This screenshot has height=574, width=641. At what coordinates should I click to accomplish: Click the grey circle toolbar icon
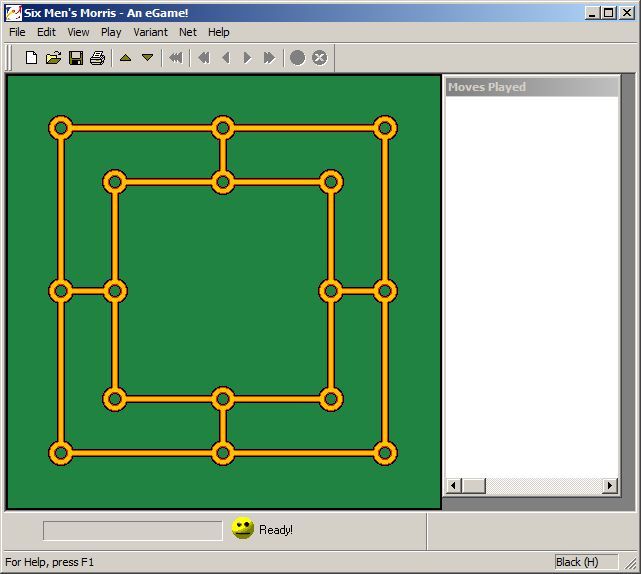click(x=297, y=58)
